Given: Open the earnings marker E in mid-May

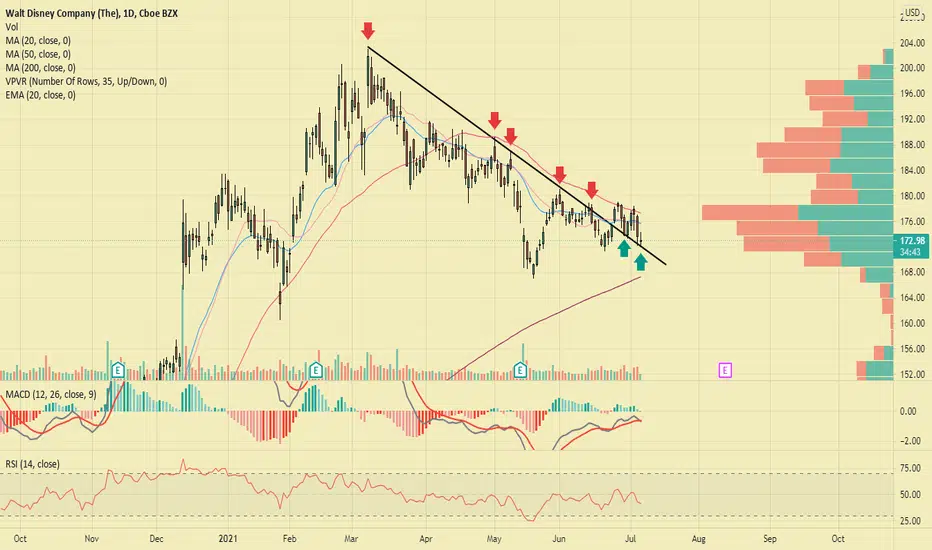Looking at the screenshot, I should [520, 370].
